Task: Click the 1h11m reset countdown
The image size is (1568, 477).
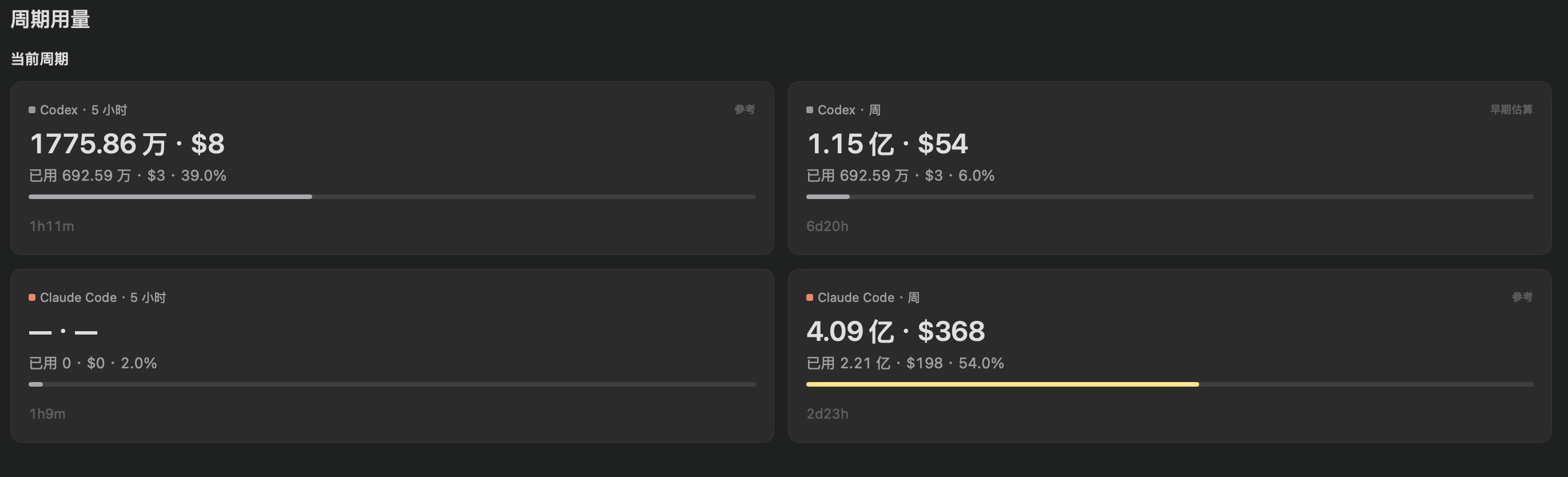Action: [51, 226]
